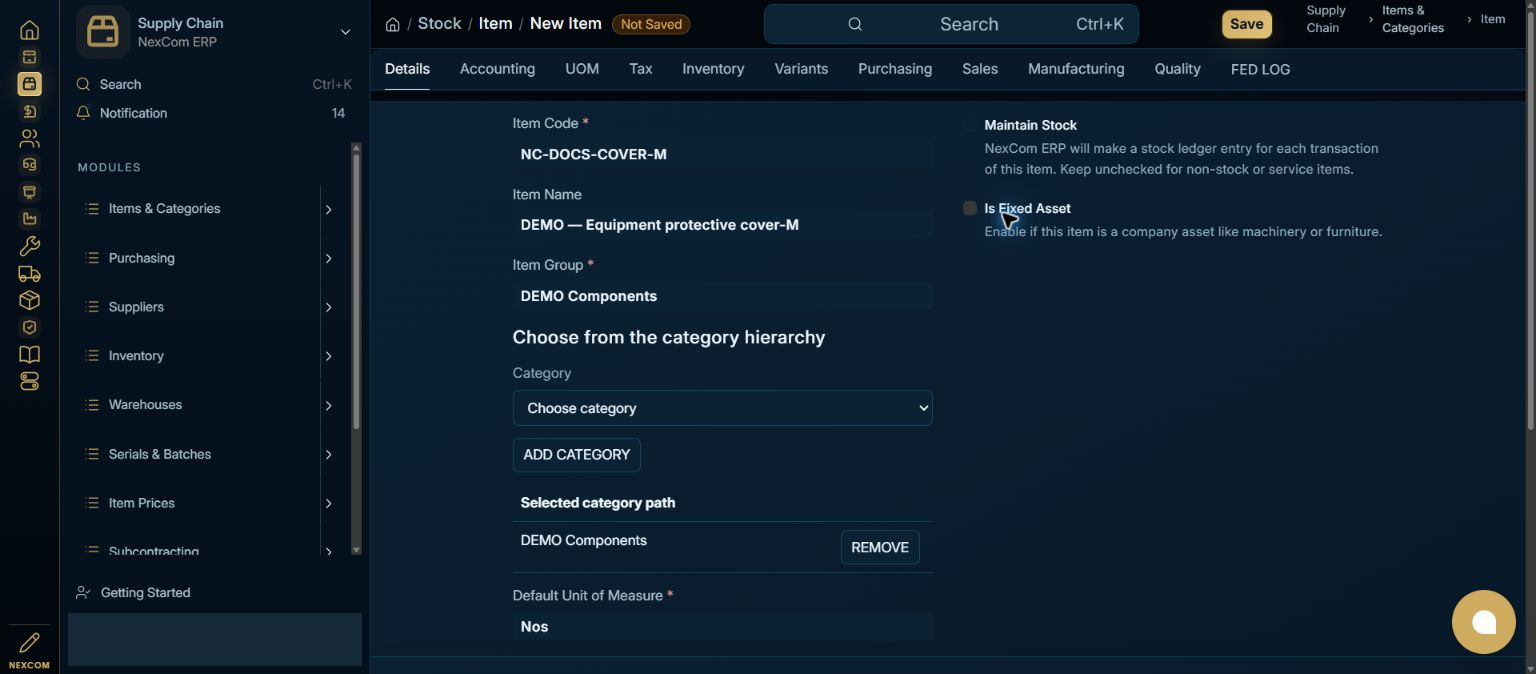1536x674 pixels.
Task: Open the Getting Started link
Action: point(145,592)
